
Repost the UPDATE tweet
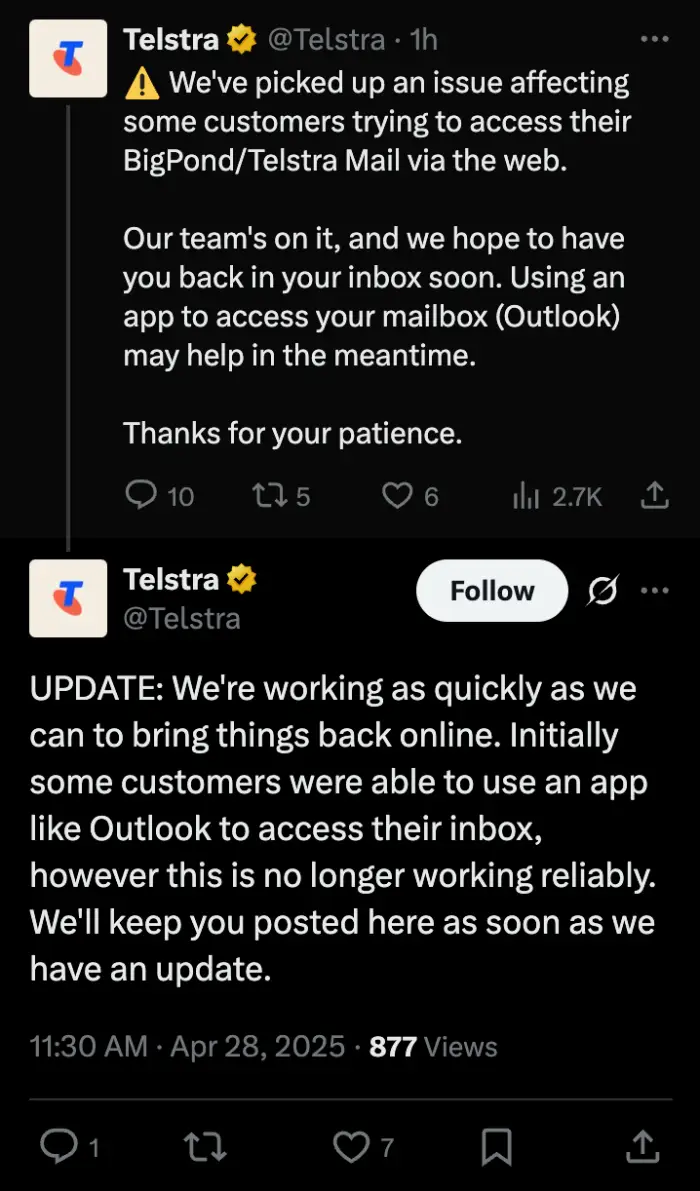206,1145
